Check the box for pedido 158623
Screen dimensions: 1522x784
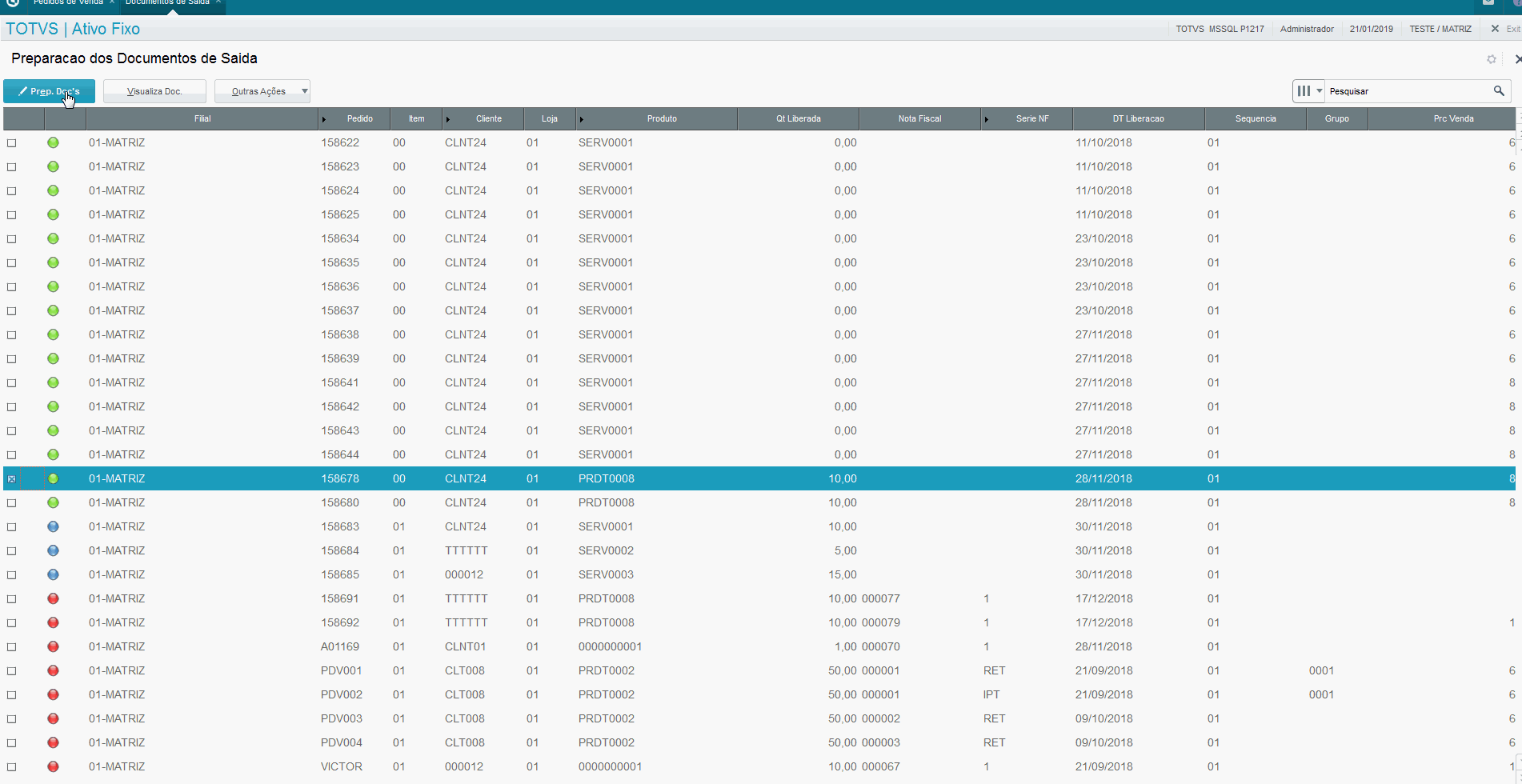pyautogui.click(x=11, y=167)
